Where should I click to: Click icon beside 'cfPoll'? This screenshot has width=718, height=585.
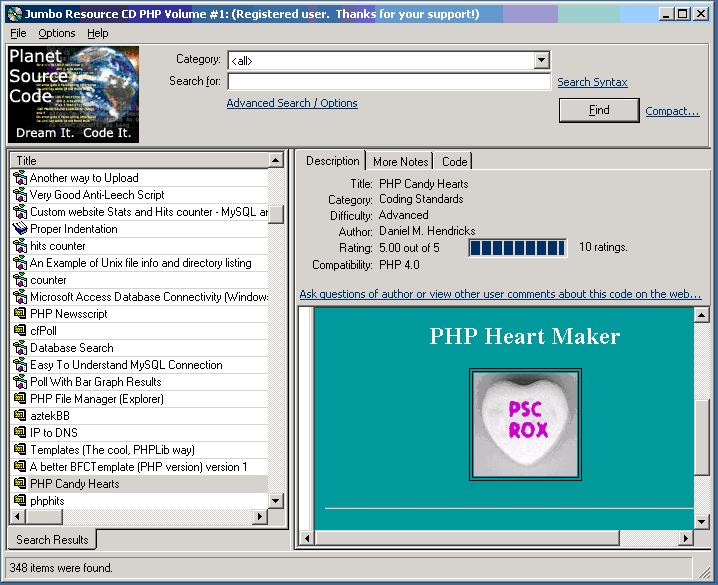(20, 330)
